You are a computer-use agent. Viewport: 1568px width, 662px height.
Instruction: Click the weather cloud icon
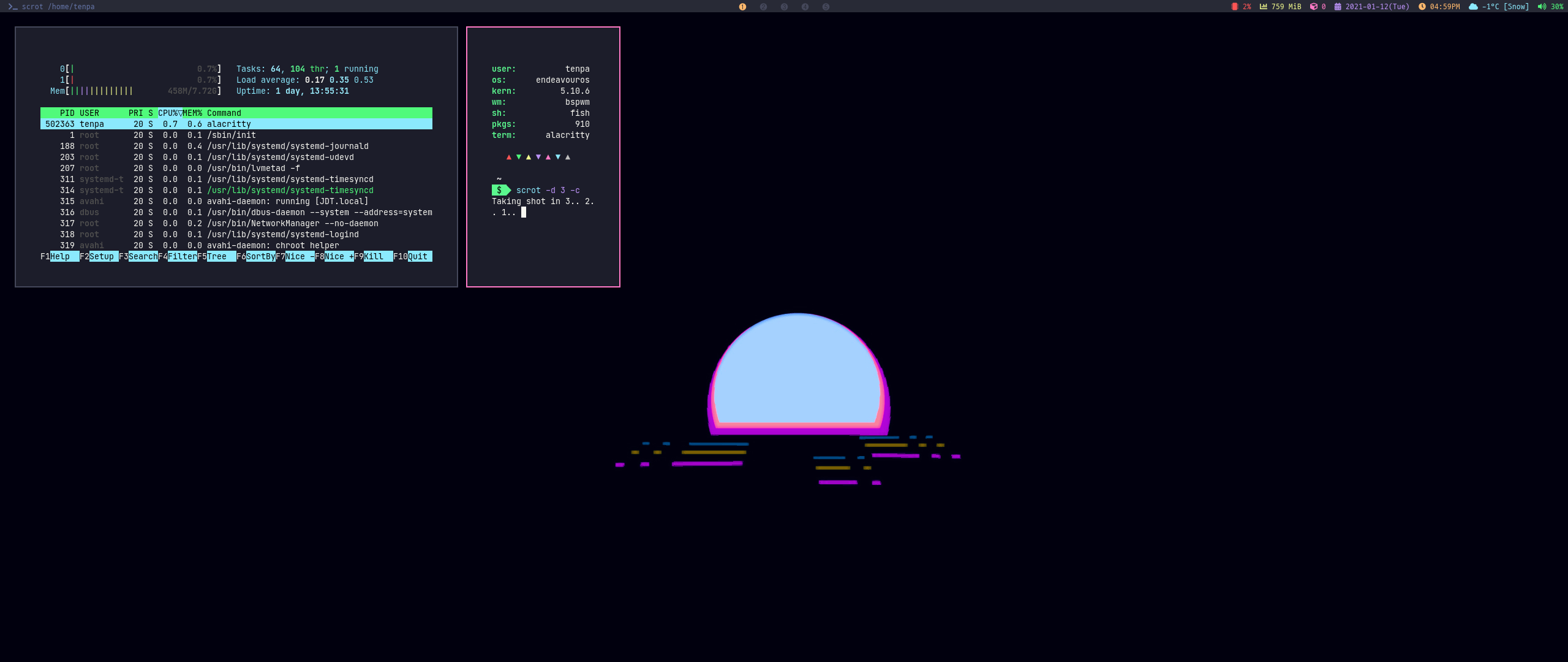coord(1473,7)
